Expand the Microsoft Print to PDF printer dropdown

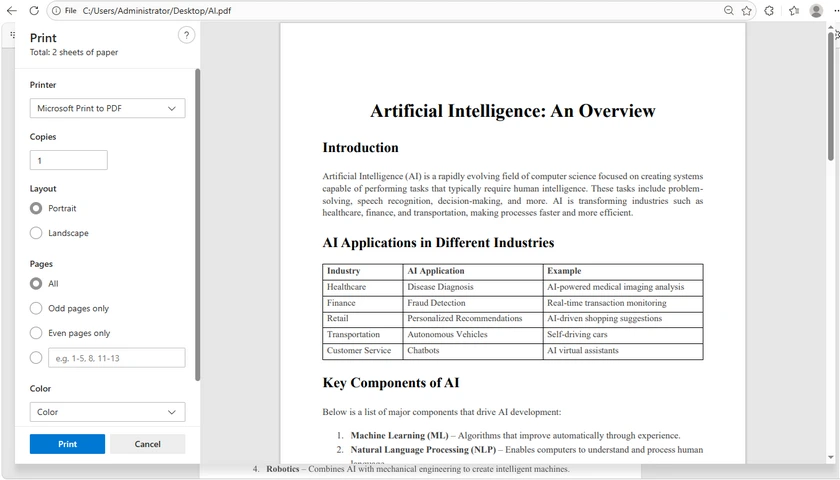107,108
